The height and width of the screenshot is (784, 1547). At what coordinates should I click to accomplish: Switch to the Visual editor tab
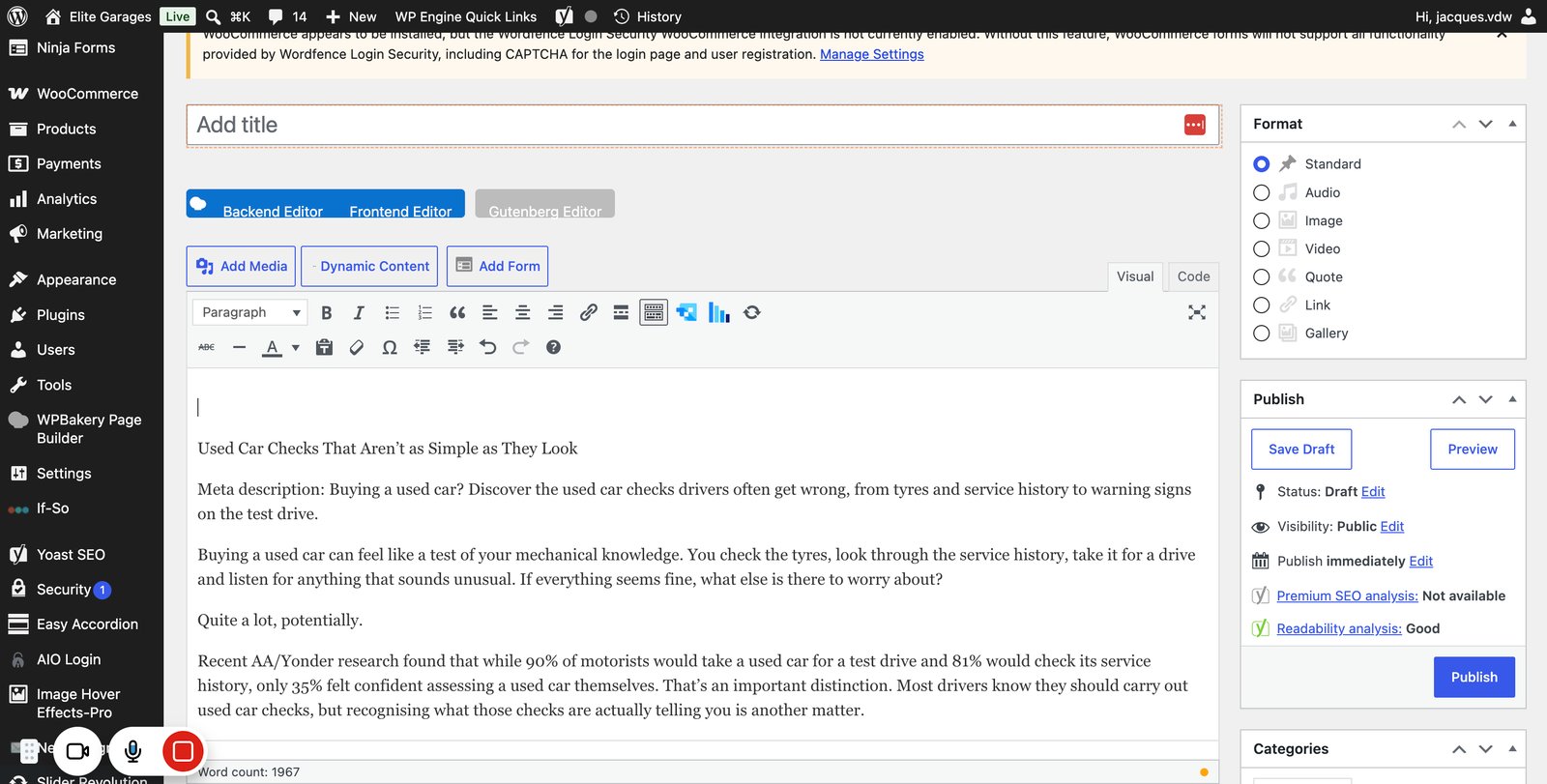coord(1135,276)
